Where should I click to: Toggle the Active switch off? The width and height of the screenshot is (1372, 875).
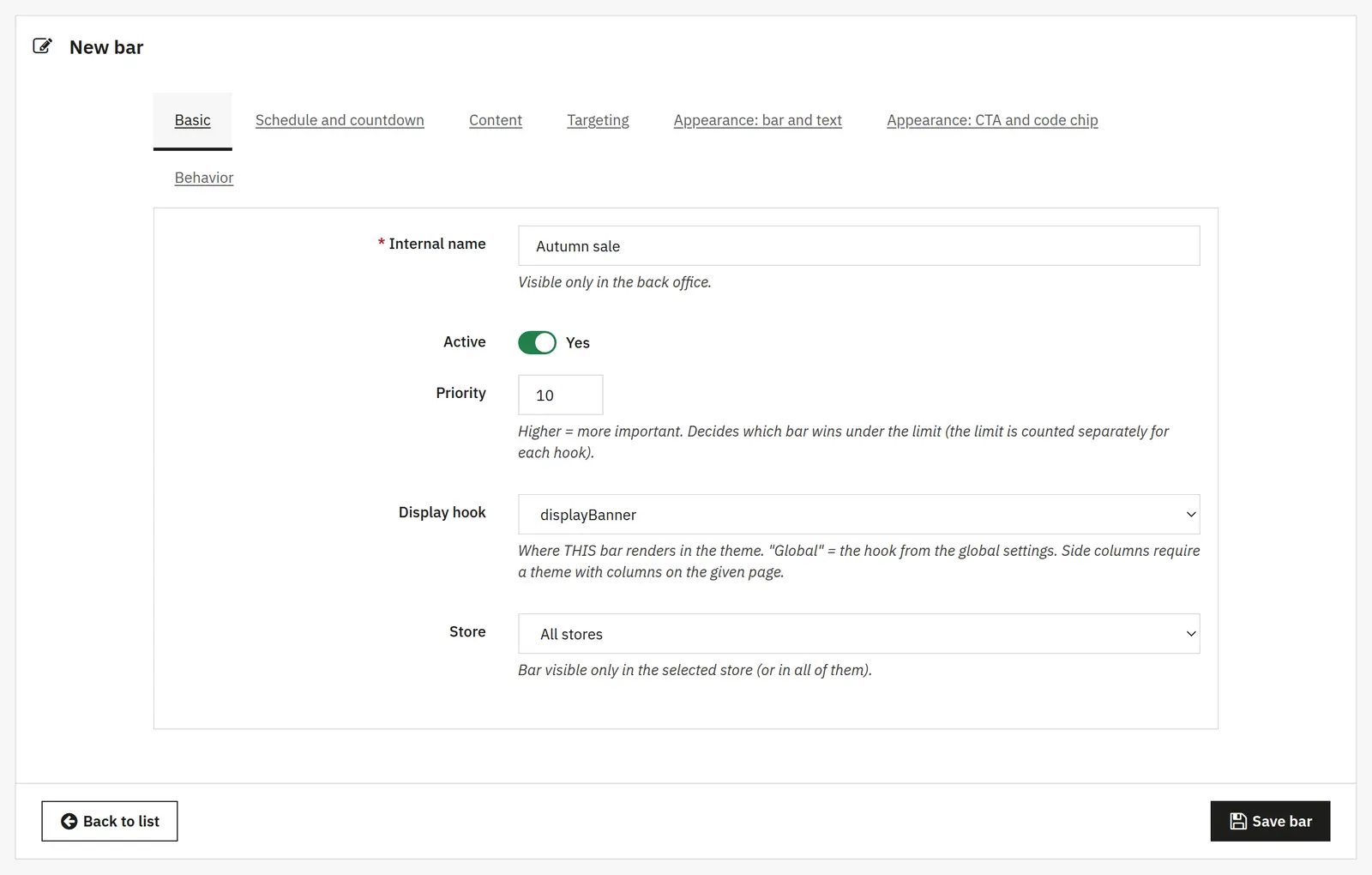click(537, 343)
